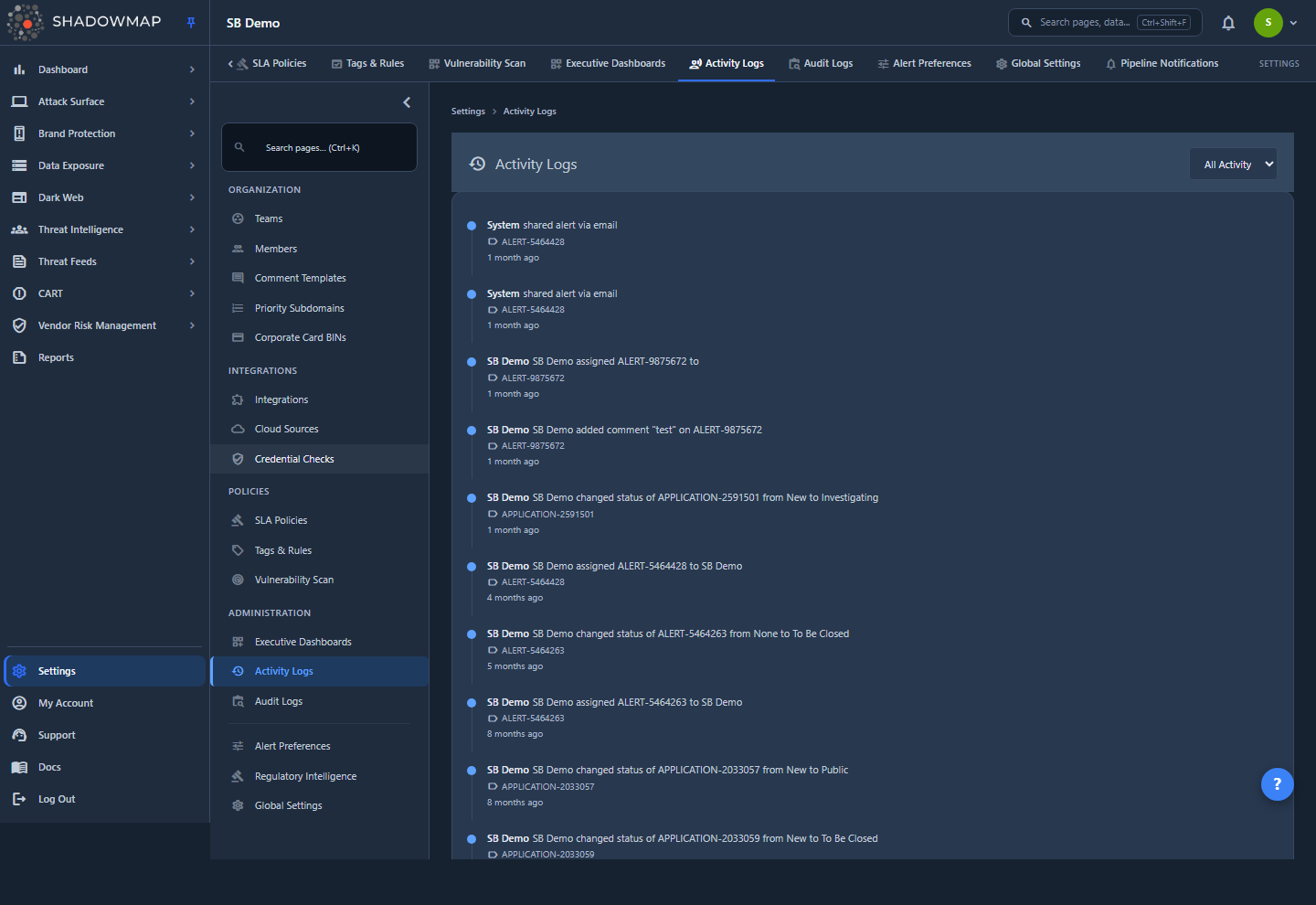The width and height of the screenshot is (1316, 905).
Task: Click the Activity Logs history icon in header
Action: [x=477, y=164]
